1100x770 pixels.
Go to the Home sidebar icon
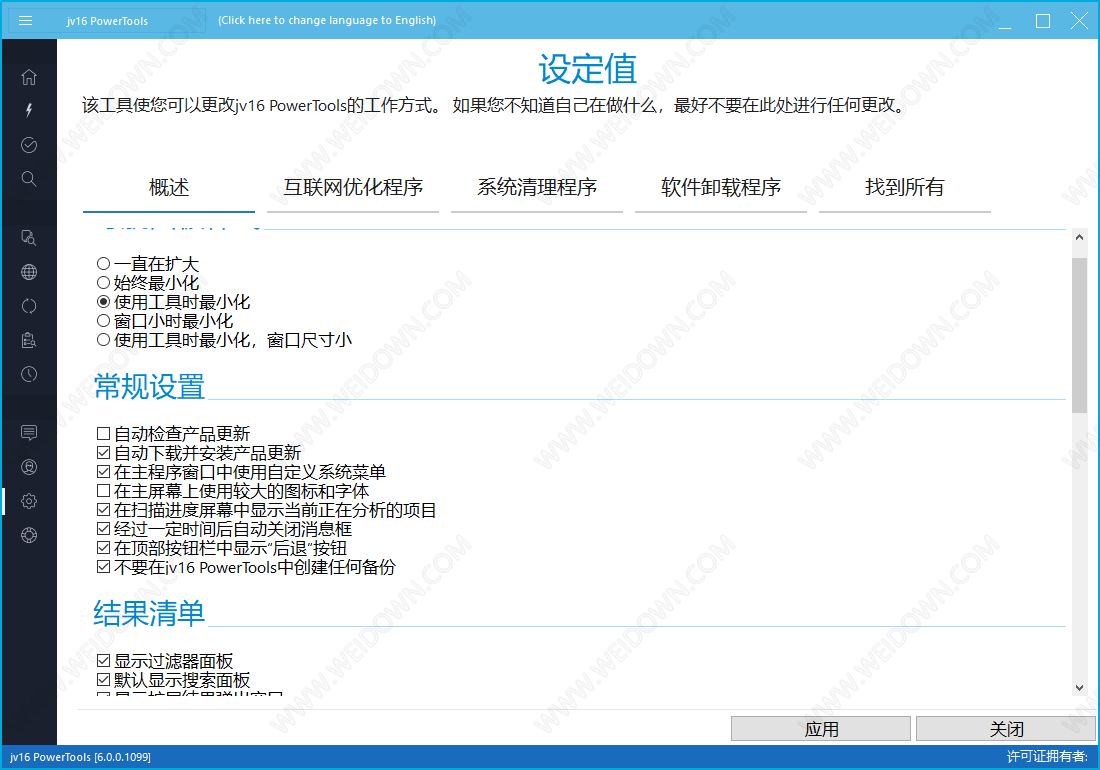click(29, 77)
